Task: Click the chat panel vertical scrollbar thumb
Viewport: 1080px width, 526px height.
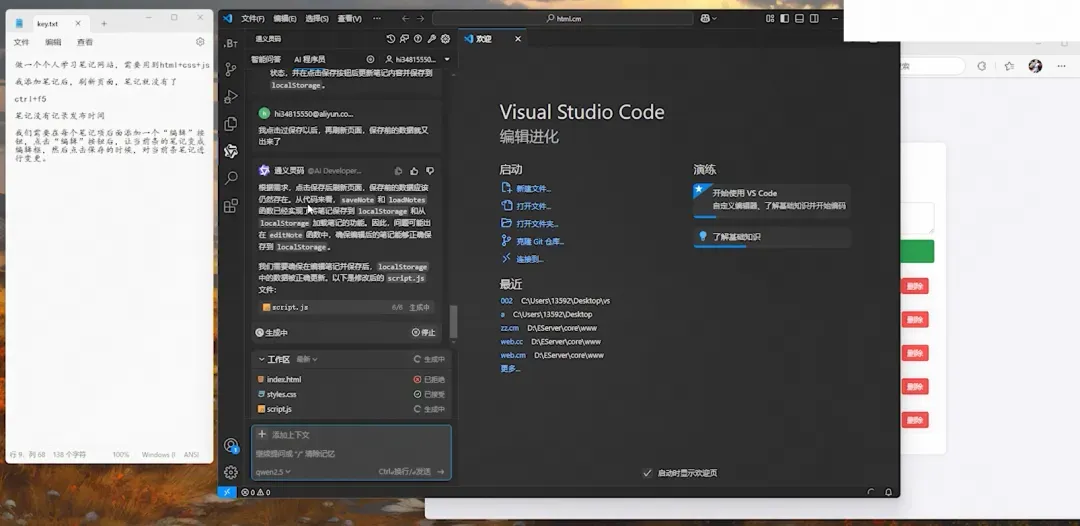Action: pos(453,322)
